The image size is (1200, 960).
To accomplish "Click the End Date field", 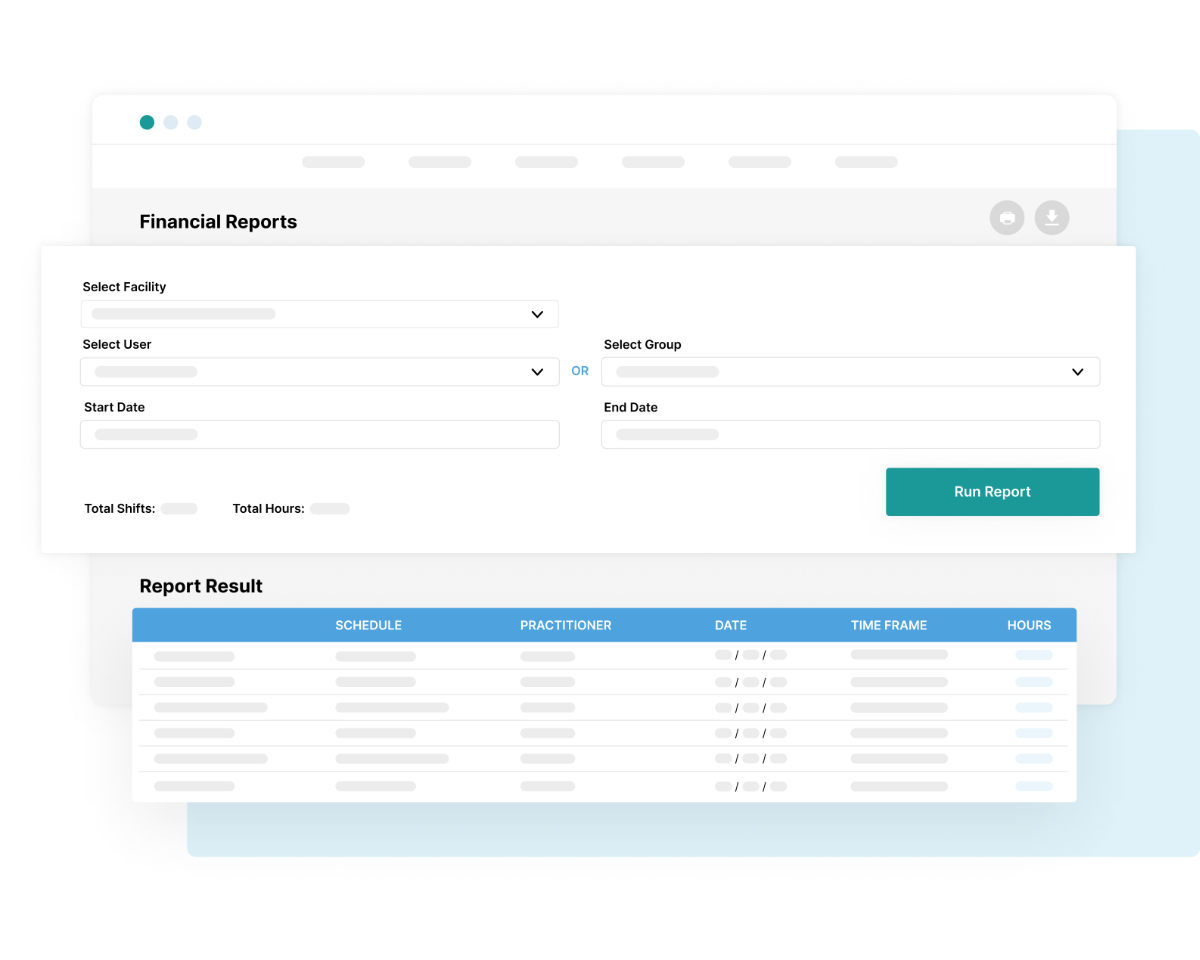I will 850,434.
